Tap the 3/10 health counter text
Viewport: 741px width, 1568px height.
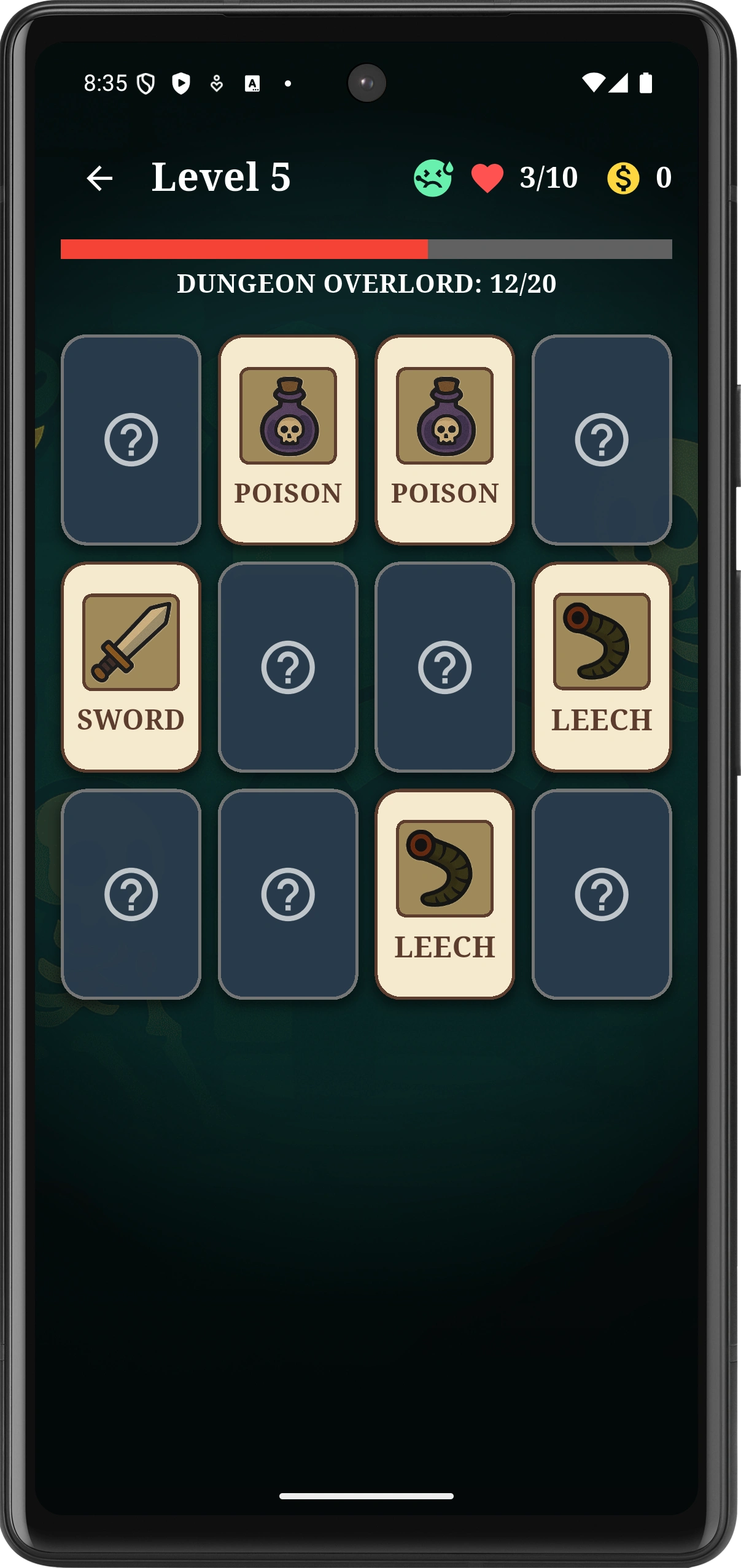(549, 178)
